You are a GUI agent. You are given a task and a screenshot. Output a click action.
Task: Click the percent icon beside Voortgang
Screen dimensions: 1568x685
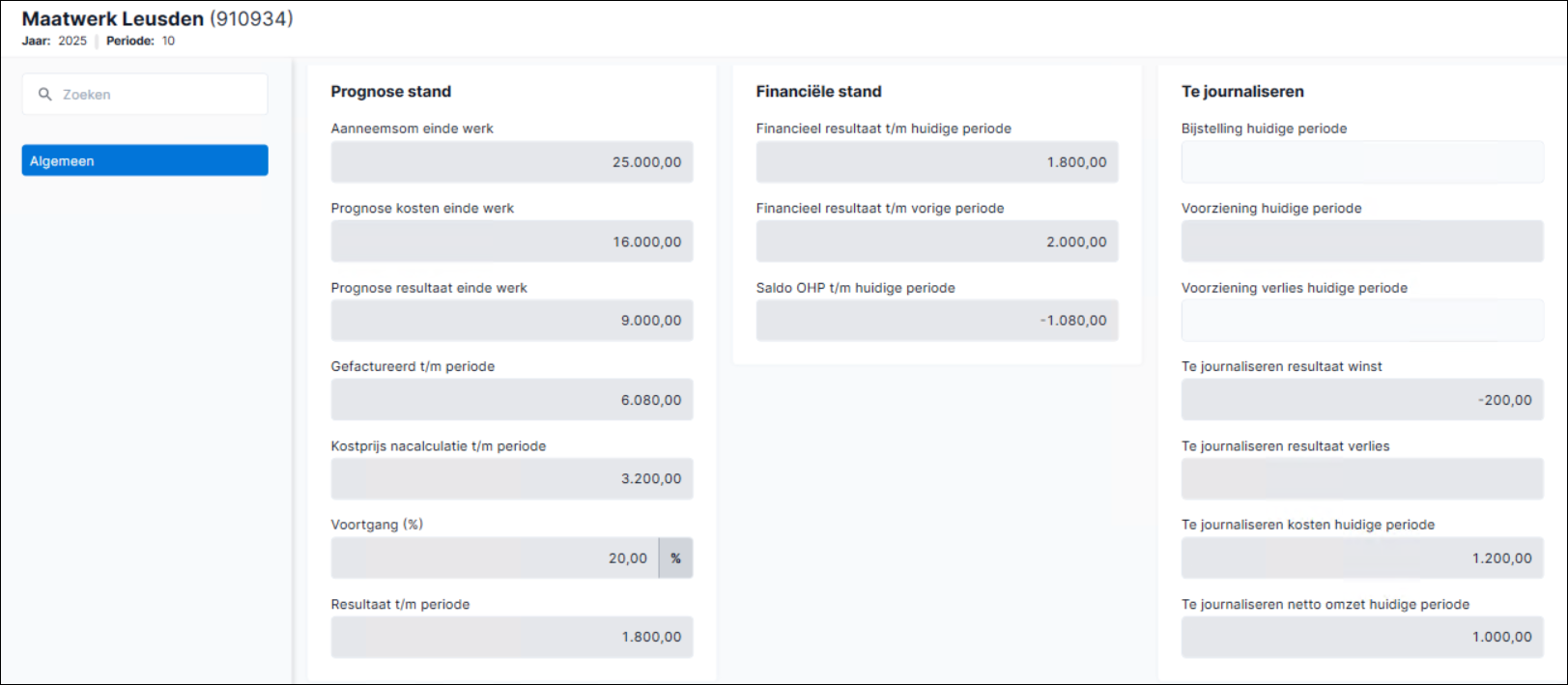tap(675, 558)
